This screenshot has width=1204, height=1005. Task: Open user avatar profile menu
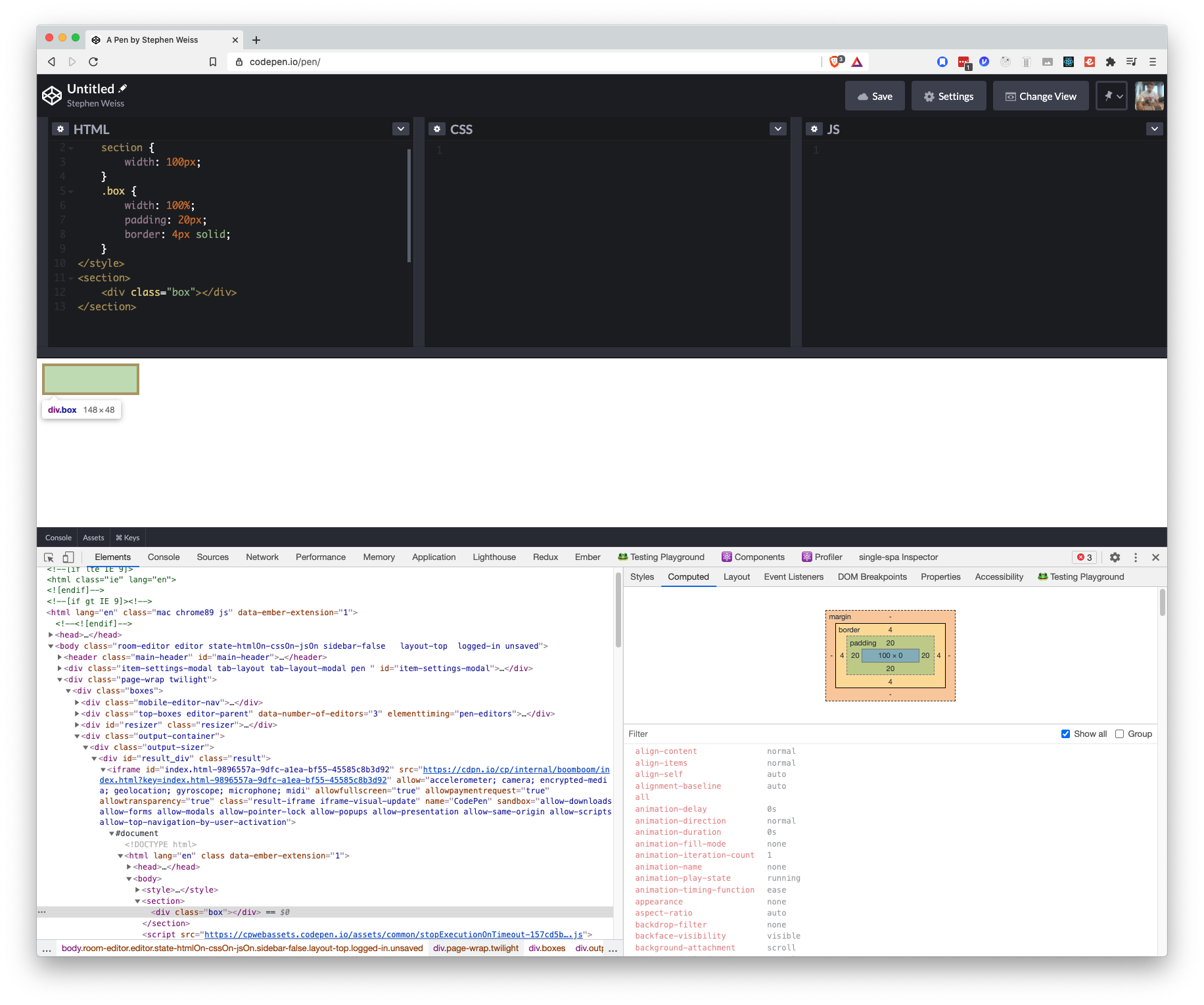(x=1149, y=96)
